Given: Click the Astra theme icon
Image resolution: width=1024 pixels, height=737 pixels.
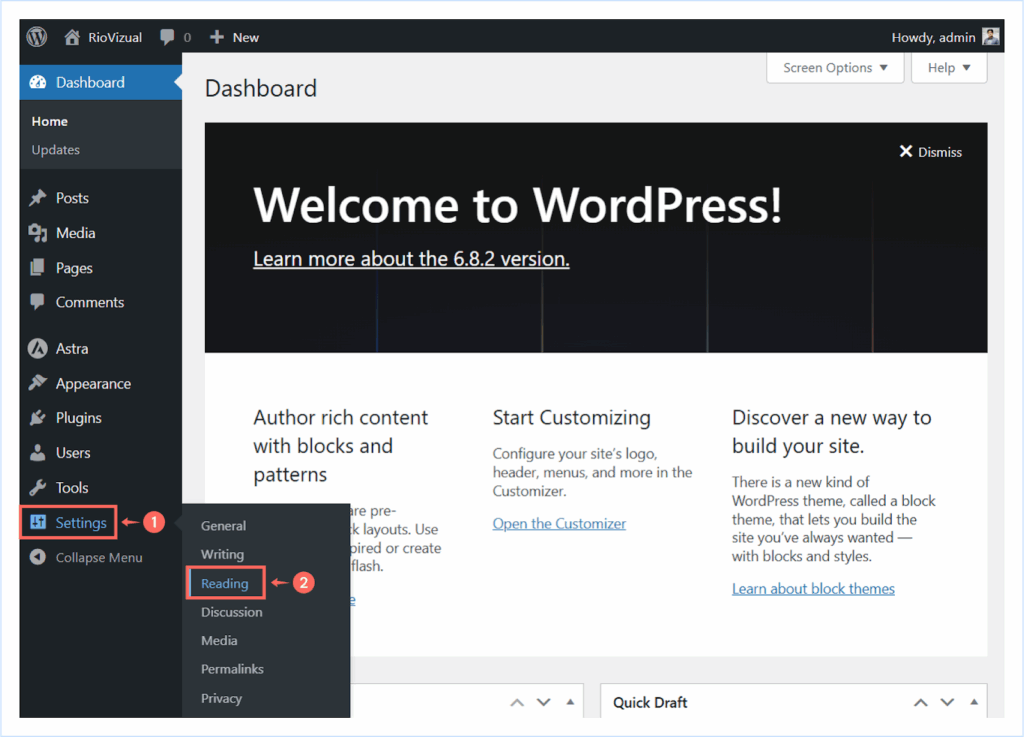Looking at the screenshot, I should coord(38,349).
